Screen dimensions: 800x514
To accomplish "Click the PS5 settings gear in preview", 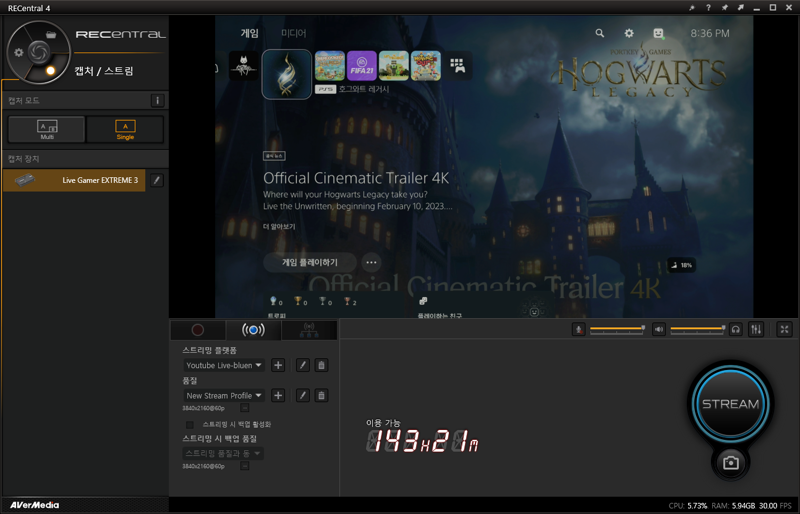I will click(x=629, y=33).
